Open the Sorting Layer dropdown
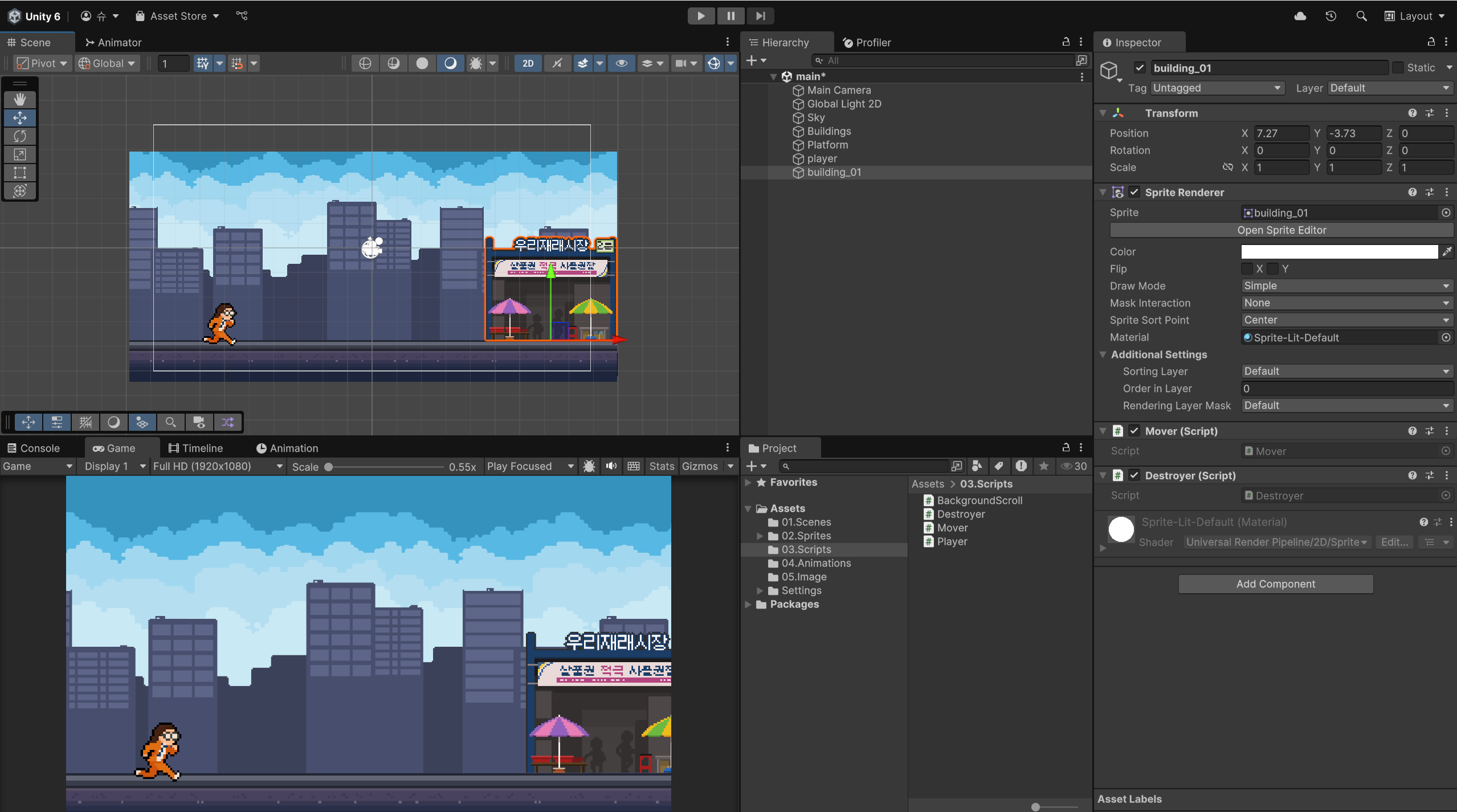The width and height of the screenshot is (1457, 812). point(1346,372)
